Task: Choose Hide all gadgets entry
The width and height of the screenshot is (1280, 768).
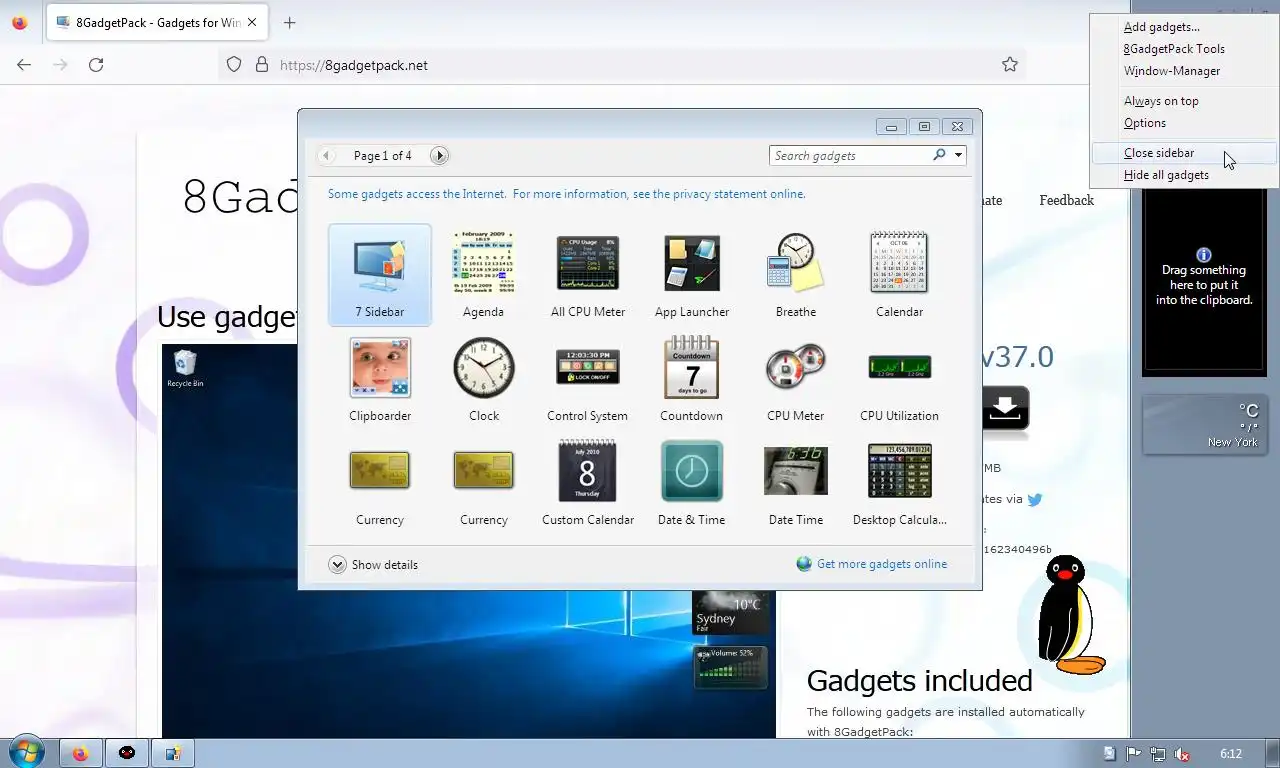Action: coord(1184,175)
